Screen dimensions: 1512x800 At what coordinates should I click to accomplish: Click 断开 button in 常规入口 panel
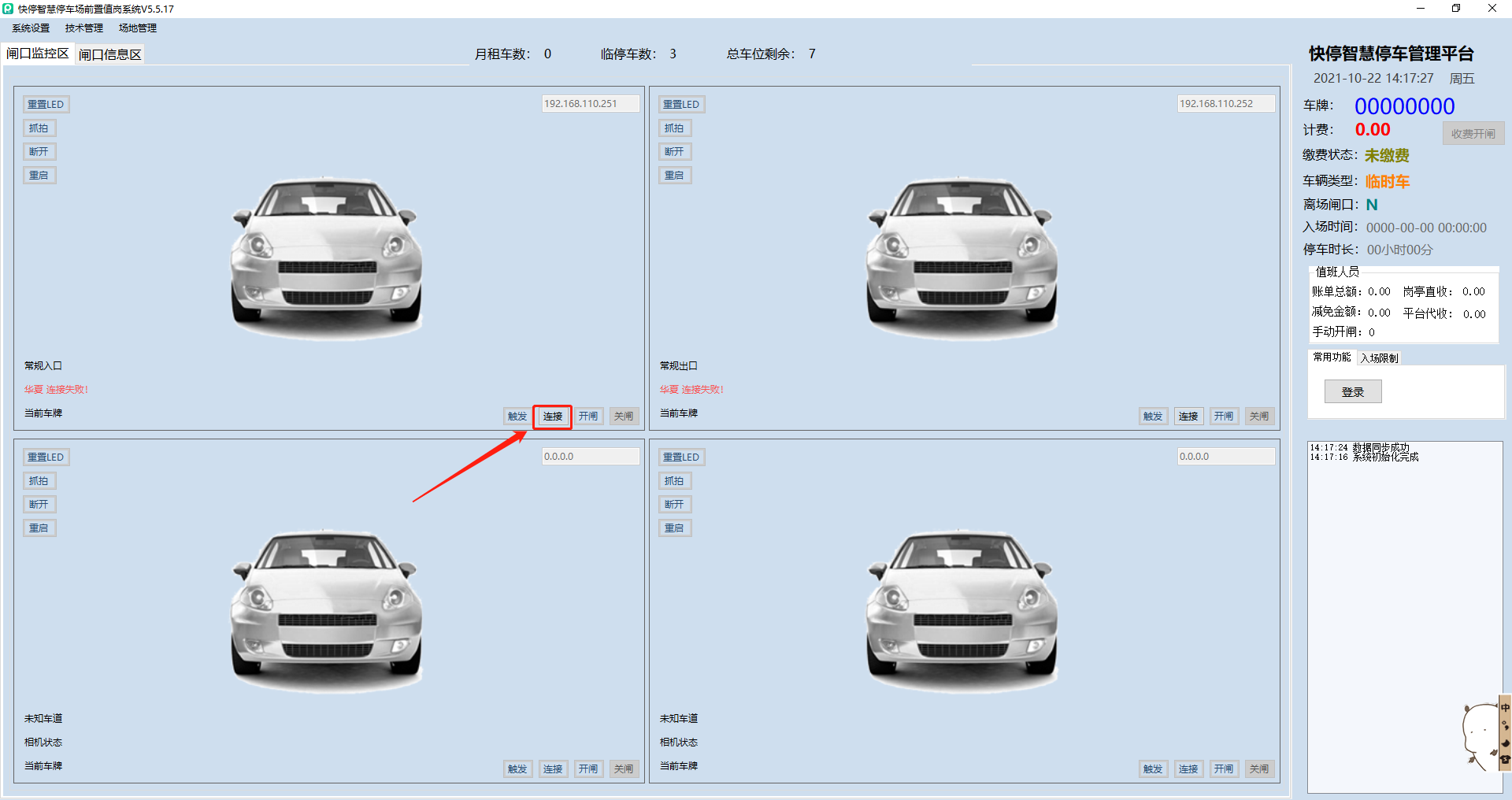point(39,152)
